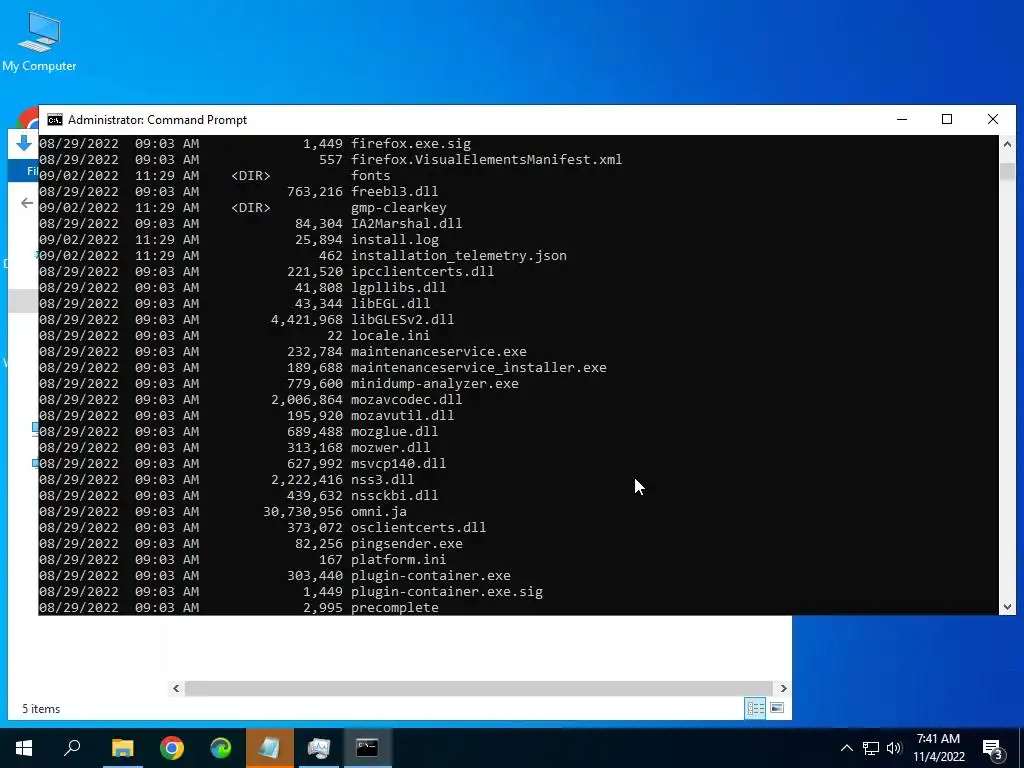
Task: Close the Command Prompt window
Action: (993, 120)
